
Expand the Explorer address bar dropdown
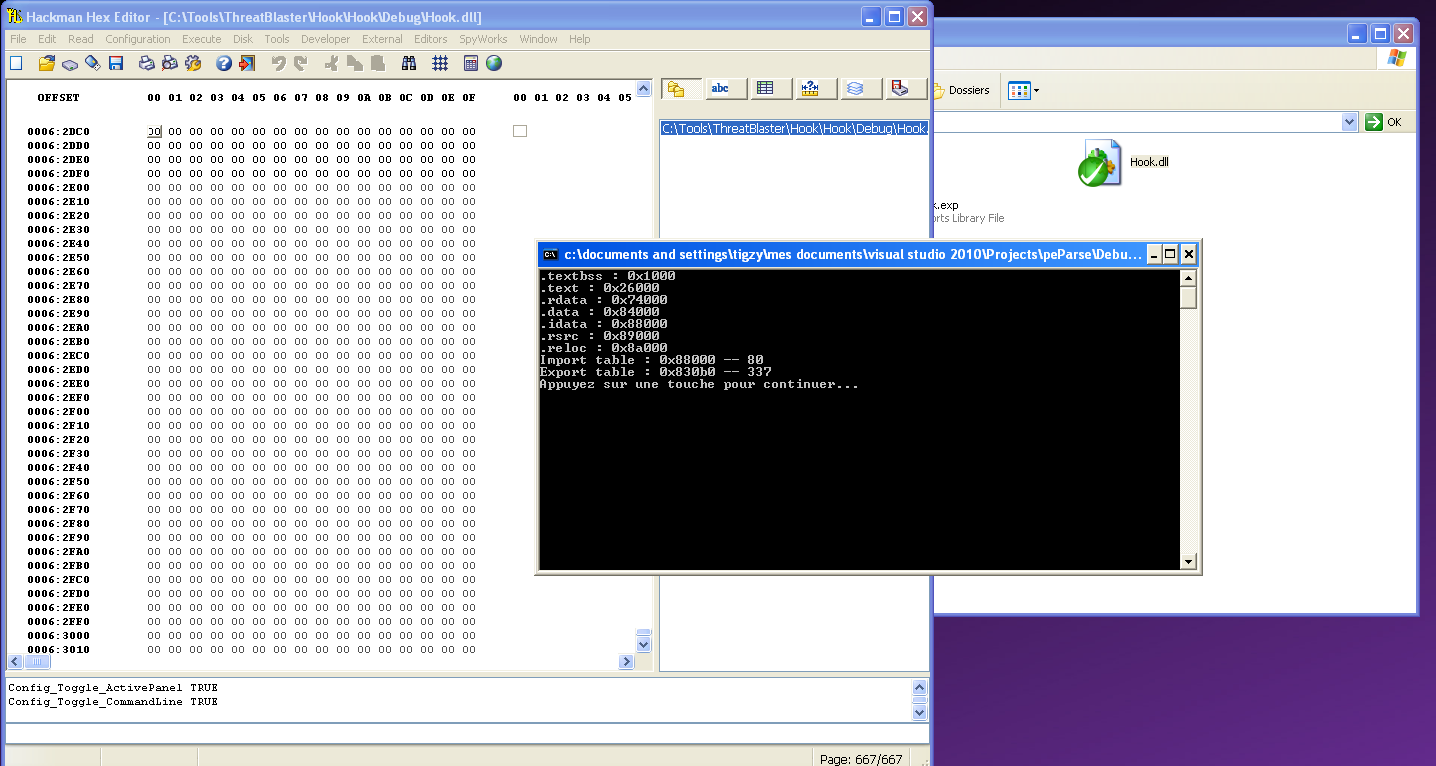click(x=1349, y=122)
